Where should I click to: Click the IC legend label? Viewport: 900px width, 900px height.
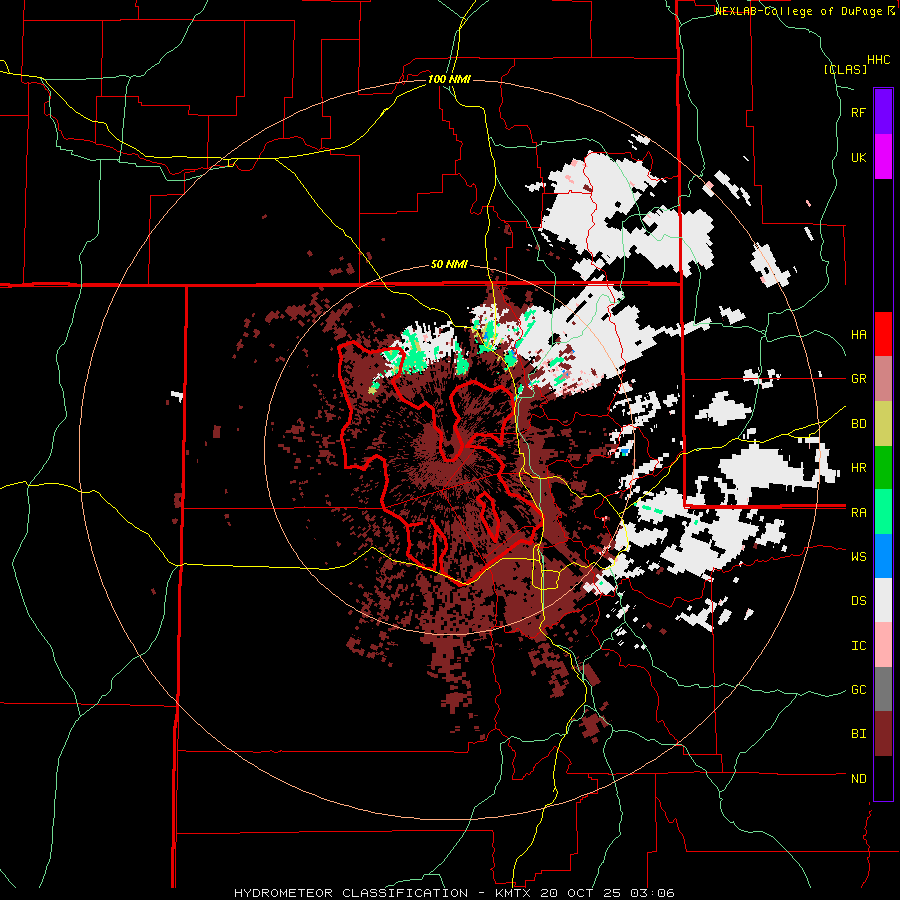(858, 646)
